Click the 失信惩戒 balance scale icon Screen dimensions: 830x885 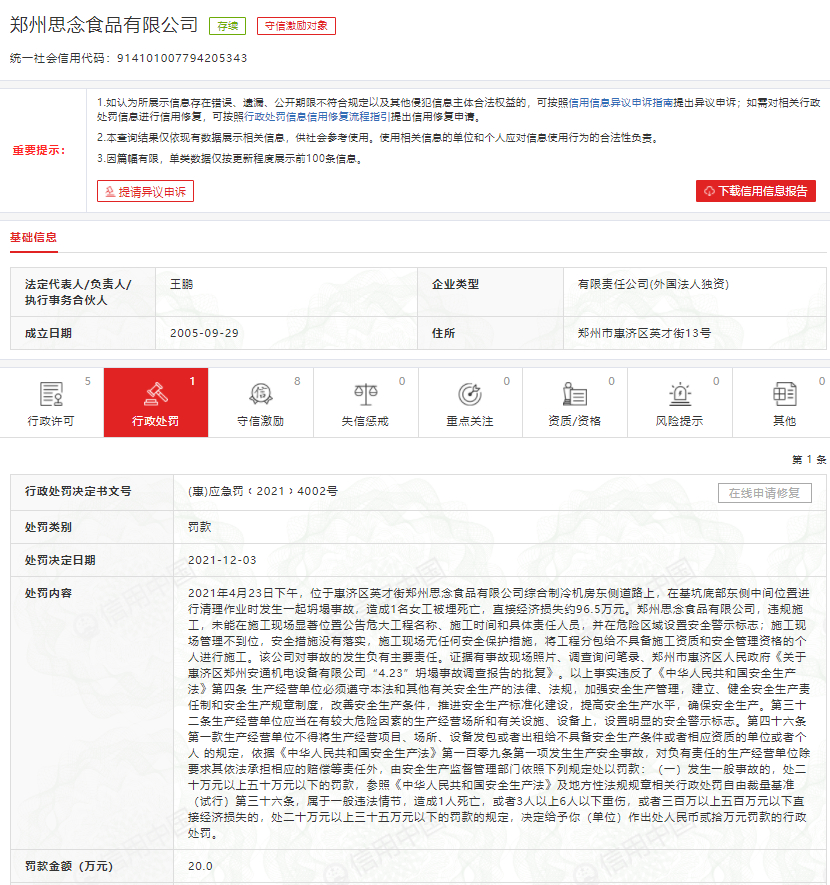coord(366,392)
